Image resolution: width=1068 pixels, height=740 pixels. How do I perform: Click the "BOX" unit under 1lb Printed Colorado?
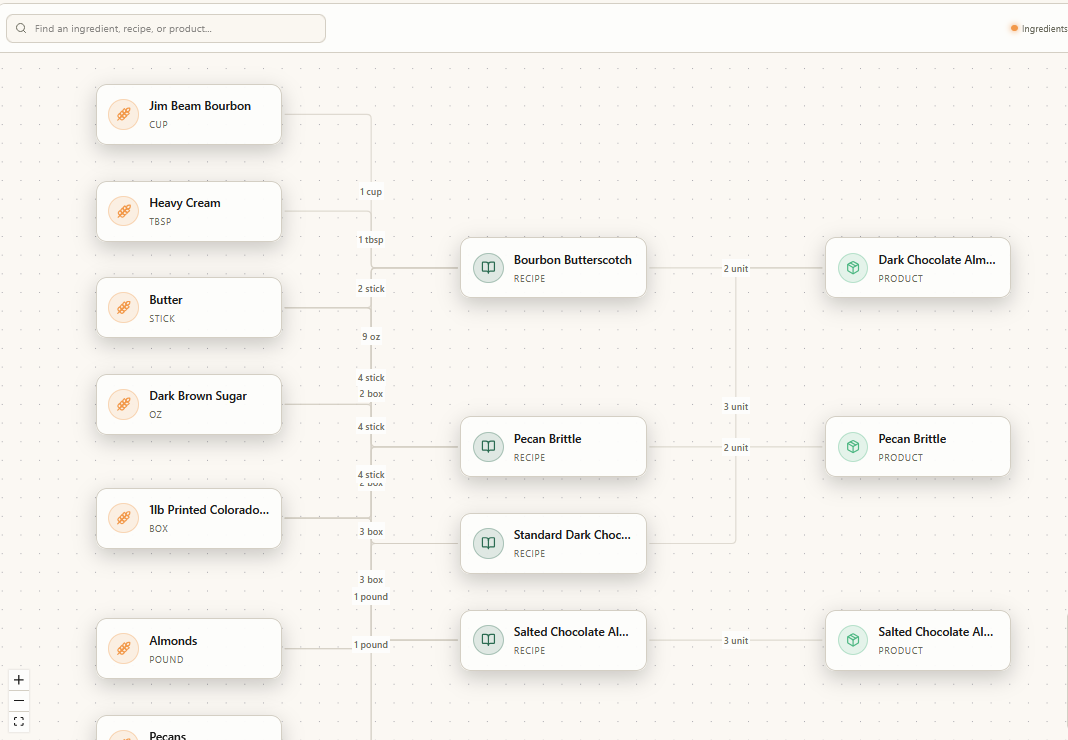click(159, 529)
